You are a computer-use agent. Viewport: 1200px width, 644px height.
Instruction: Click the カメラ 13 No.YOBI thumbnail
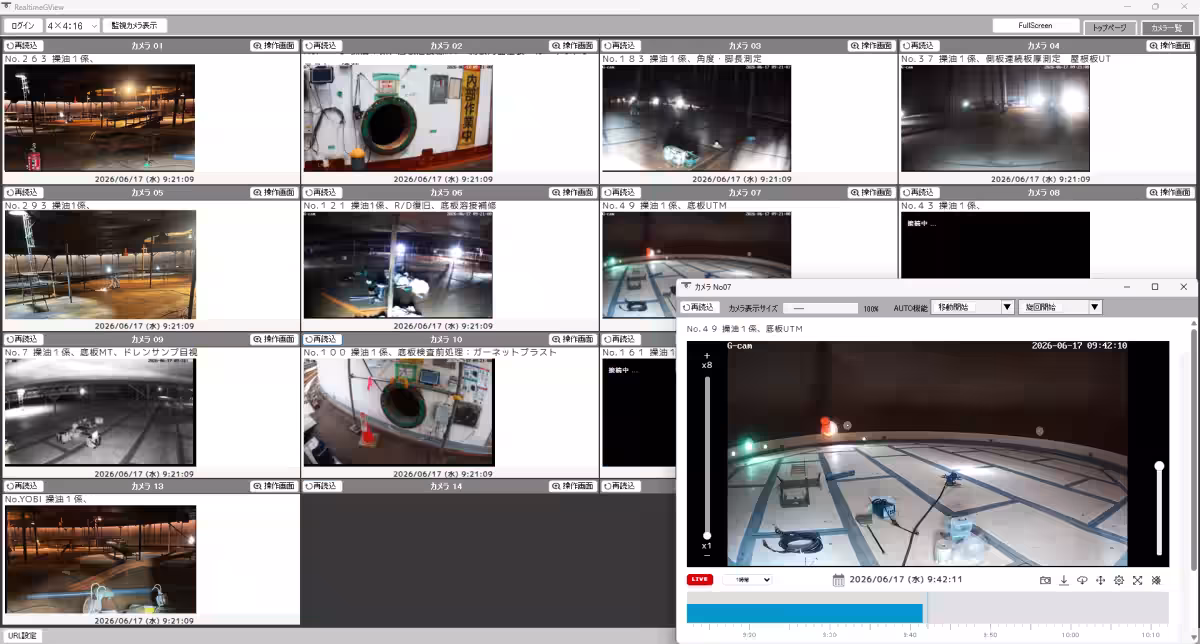[100, 559]
